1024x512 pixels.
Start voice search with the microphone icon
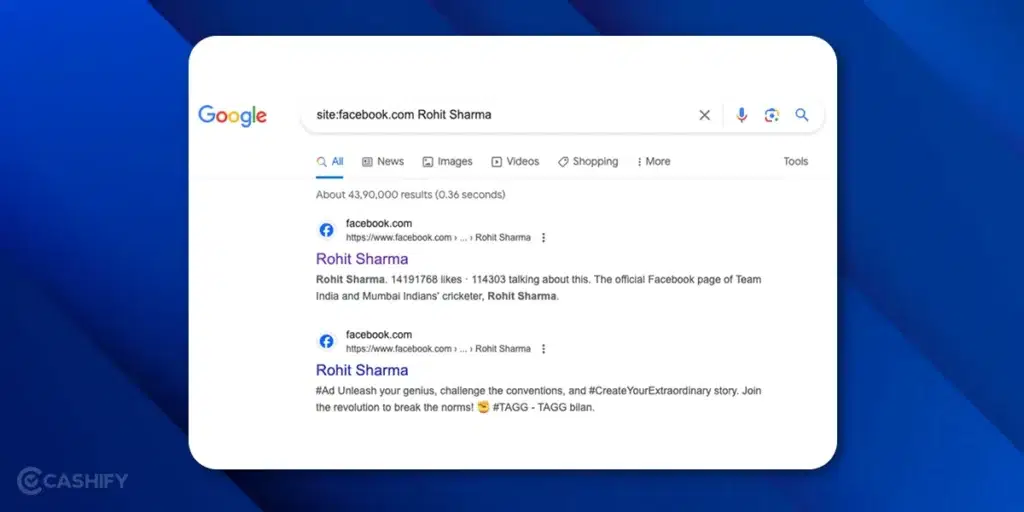point(741,115)
